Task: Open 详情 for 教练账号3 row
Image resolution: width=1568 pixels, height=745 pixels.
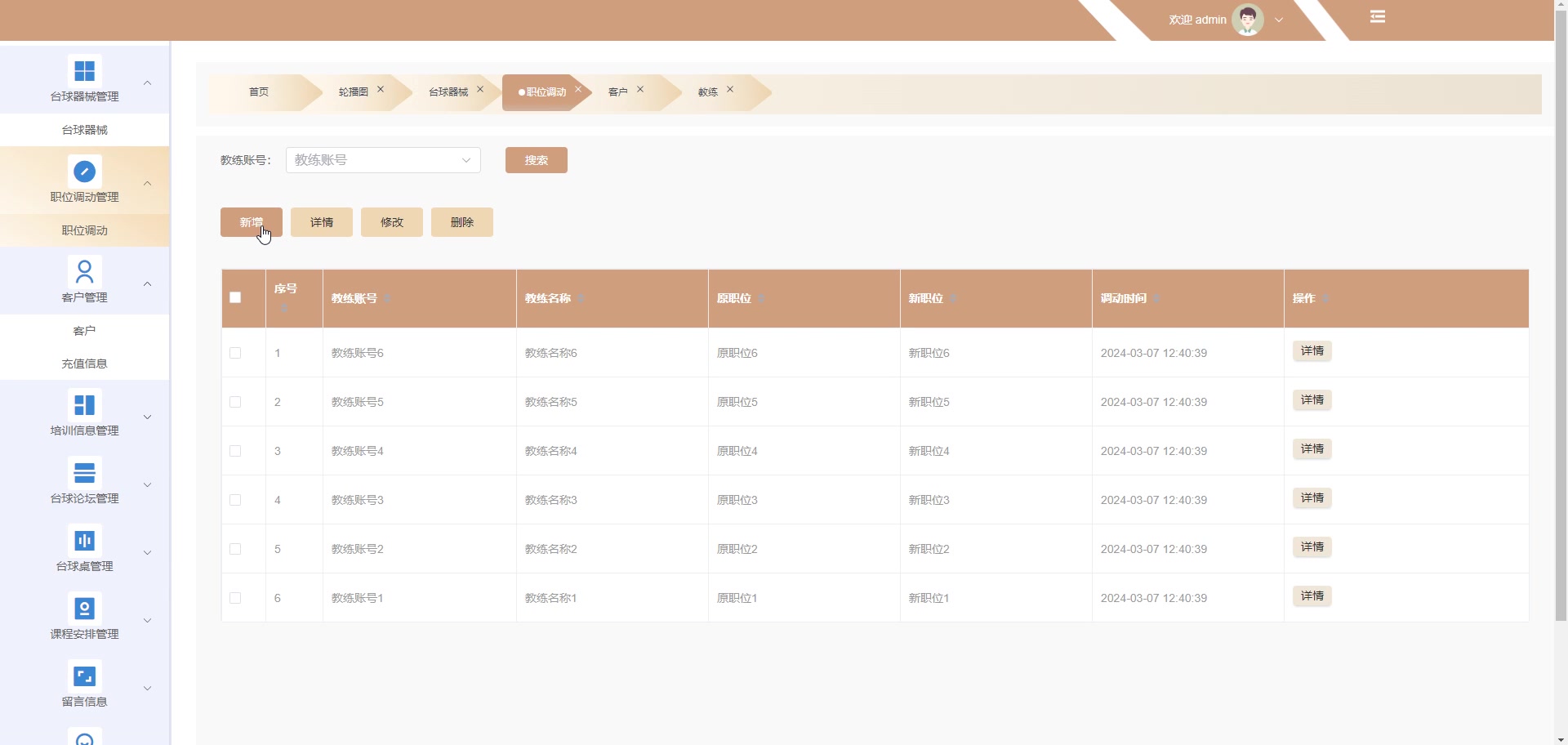Action: tap(1312, 498)
